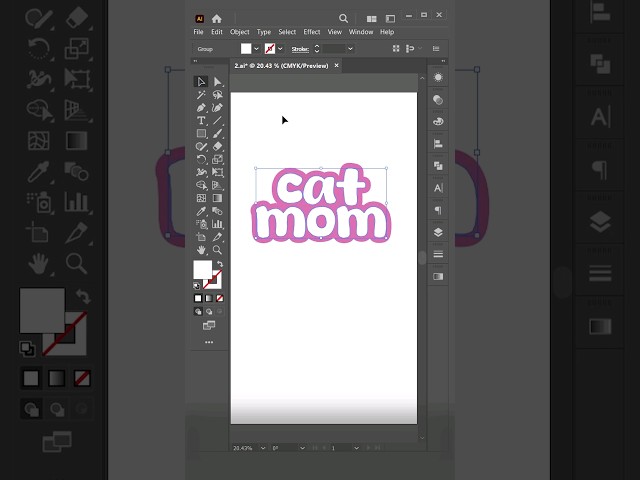Open the Effect menu
The width and height of the screenshot is (640, 480).
click(x=312, y=32)
